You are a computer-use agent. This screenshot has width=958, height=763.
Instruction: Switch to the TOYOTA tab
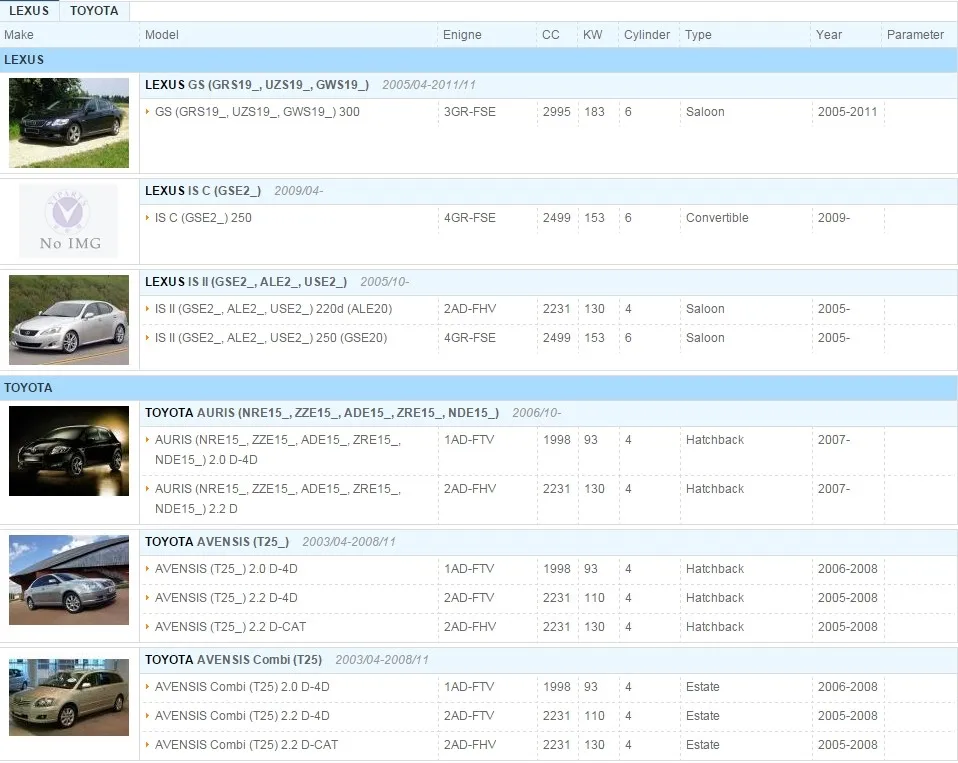pos(94,11)
